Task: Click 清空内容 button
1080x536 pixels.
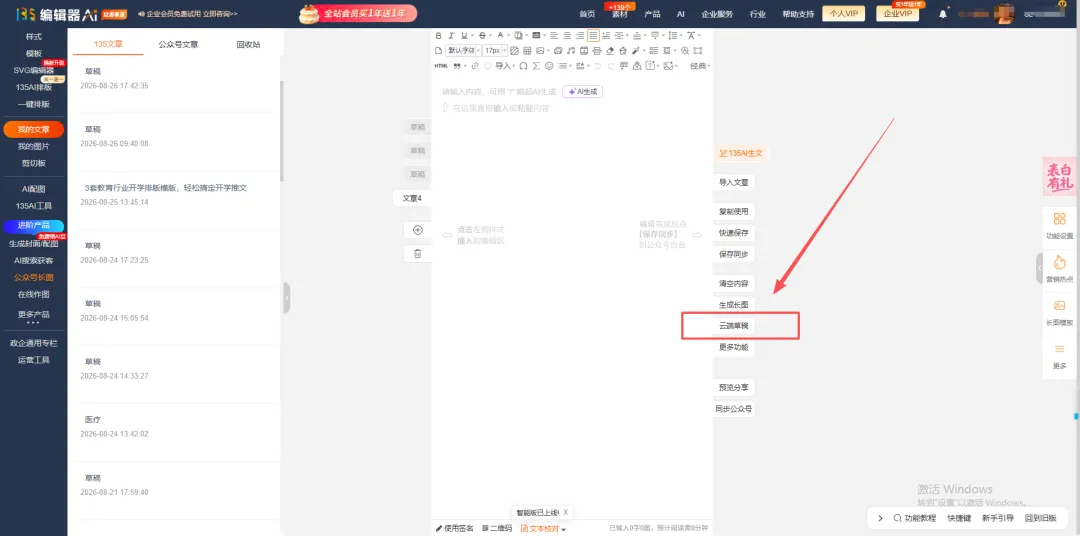Action: tap(734, 283)
